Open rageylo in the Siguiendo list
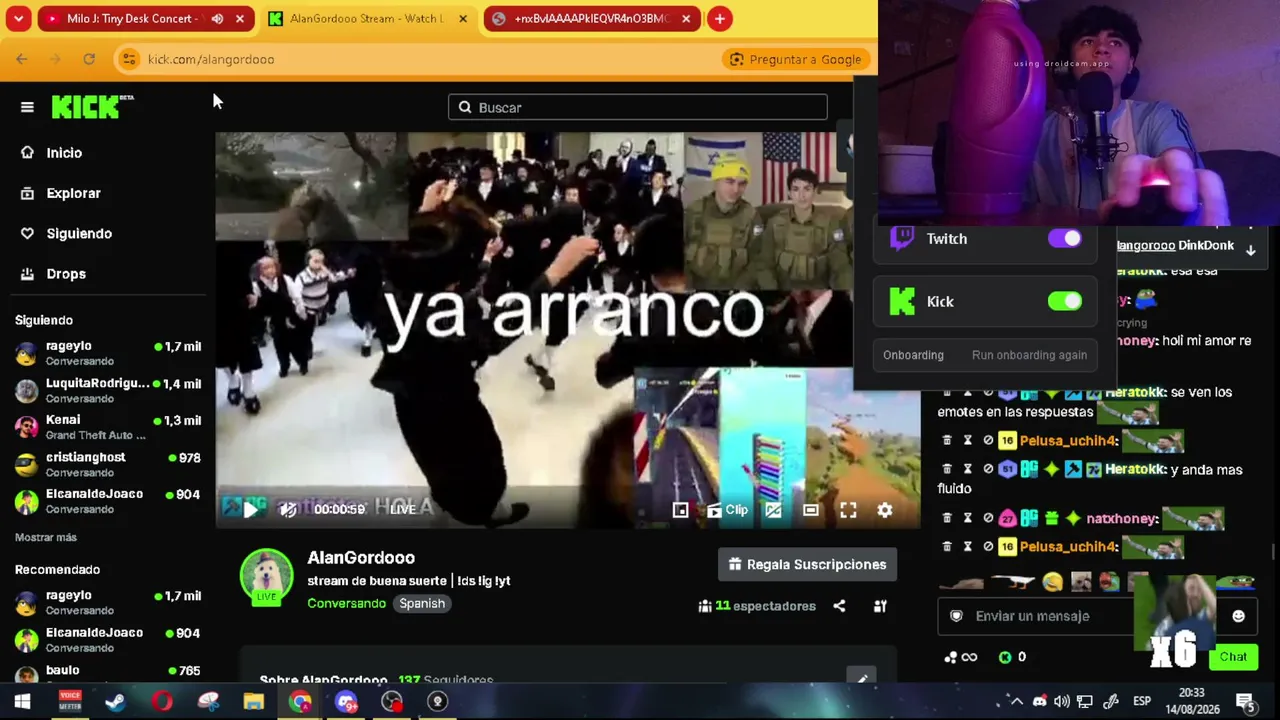The height and width of the screenshot is (720, 1280). pyautogui.click(x=108, y=353)
